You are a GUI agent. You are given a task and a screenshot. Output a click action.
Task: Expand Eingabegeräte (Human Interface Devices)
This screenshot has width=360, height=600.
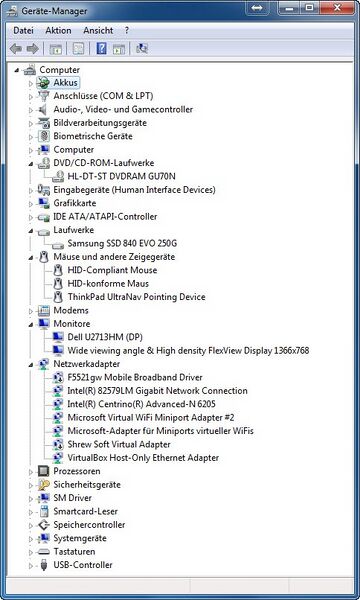(x=31, y=190)
